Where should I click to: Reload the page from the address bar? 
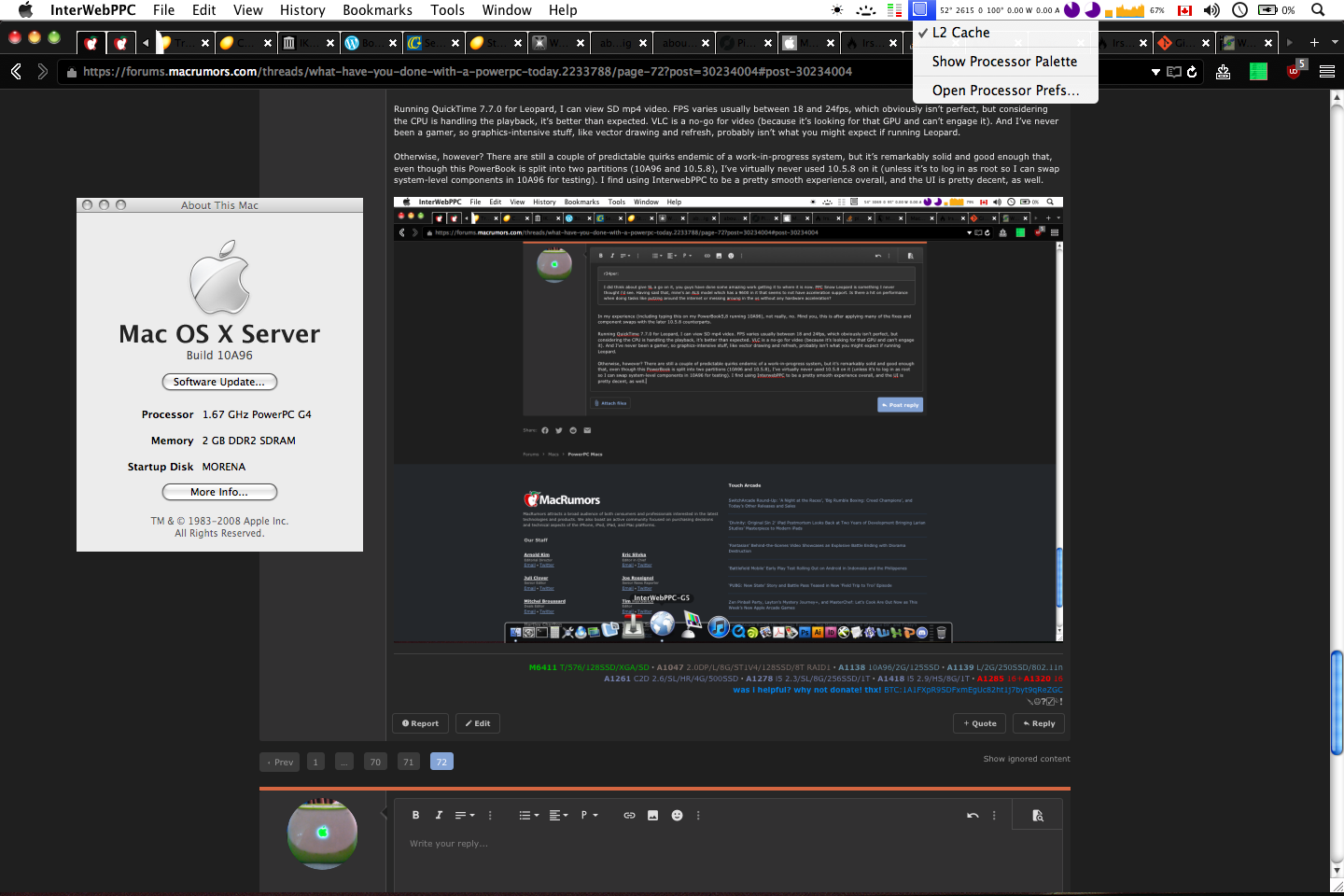click(x=1192, y=72)
